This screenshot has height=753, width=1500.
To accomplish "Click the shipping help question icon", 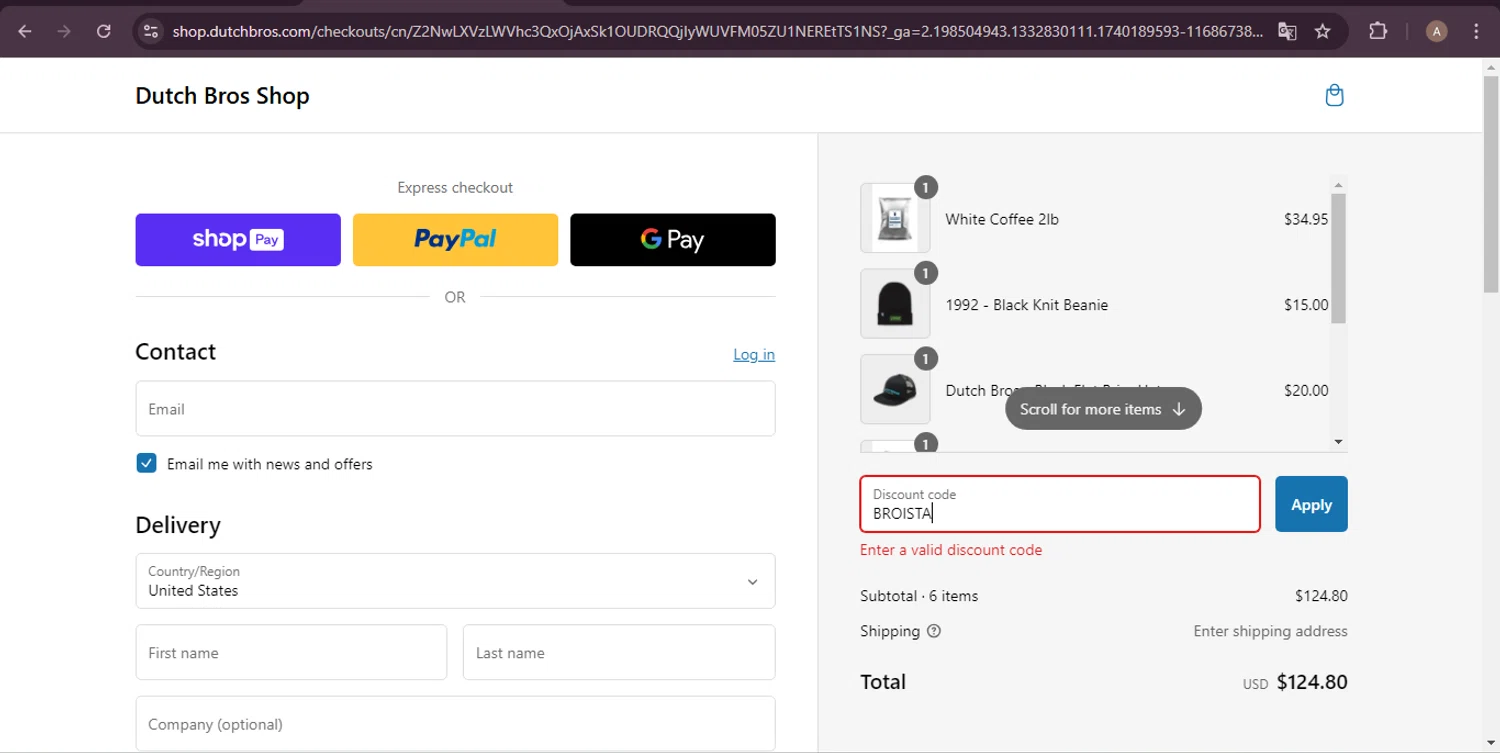I will click(934, 631).
